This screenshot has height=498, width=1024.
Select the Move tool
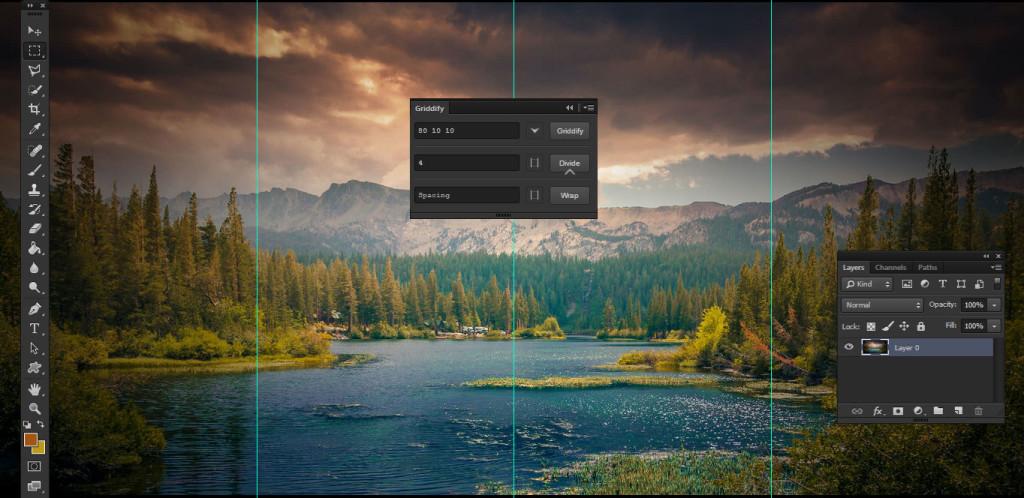tap(35, 31)
